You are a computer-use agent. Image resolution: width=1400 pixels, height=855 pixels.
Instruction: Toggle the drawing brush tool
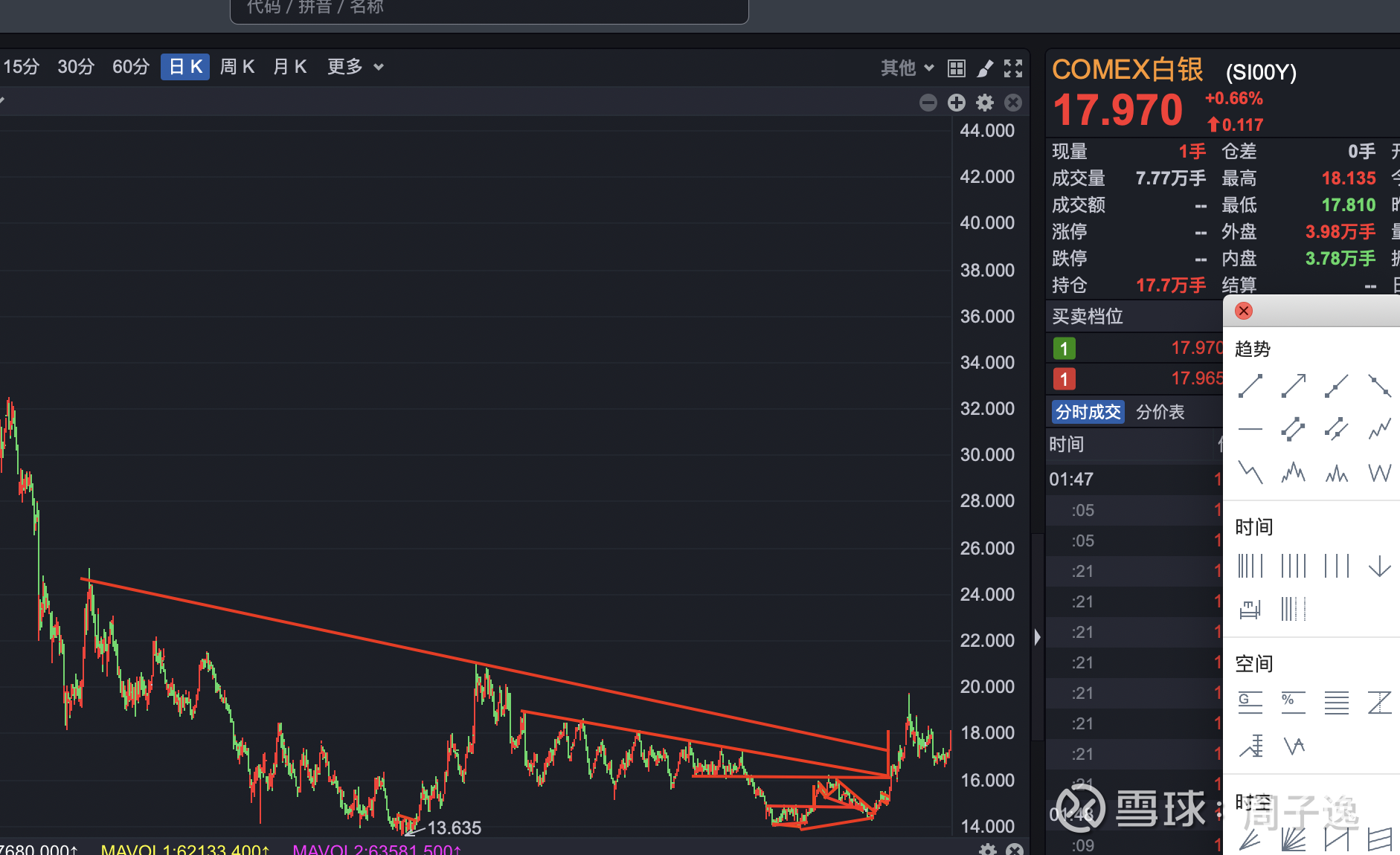[x=985, y=68]
